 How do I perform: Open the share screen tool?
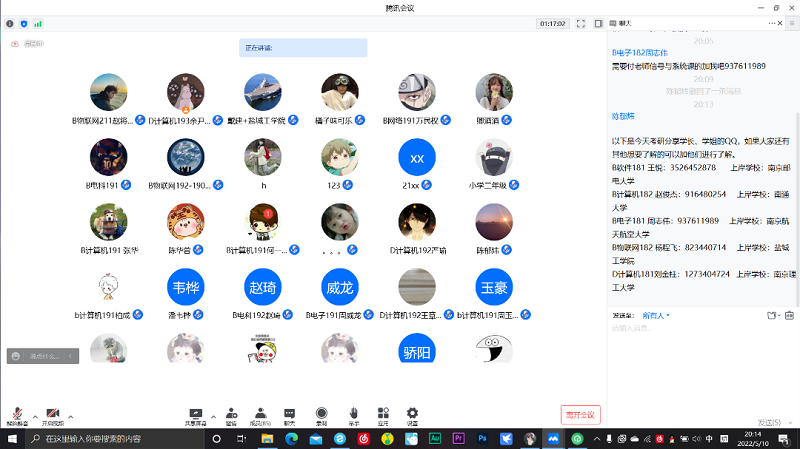point(196,413)
